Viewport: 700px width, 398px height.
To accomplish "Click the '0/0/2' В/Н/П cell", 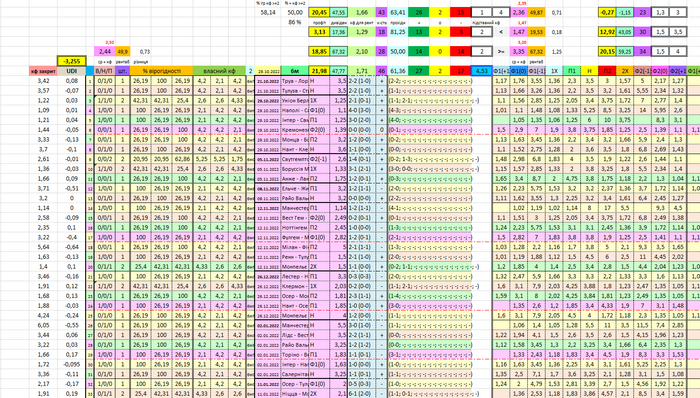I will (104, 159).
